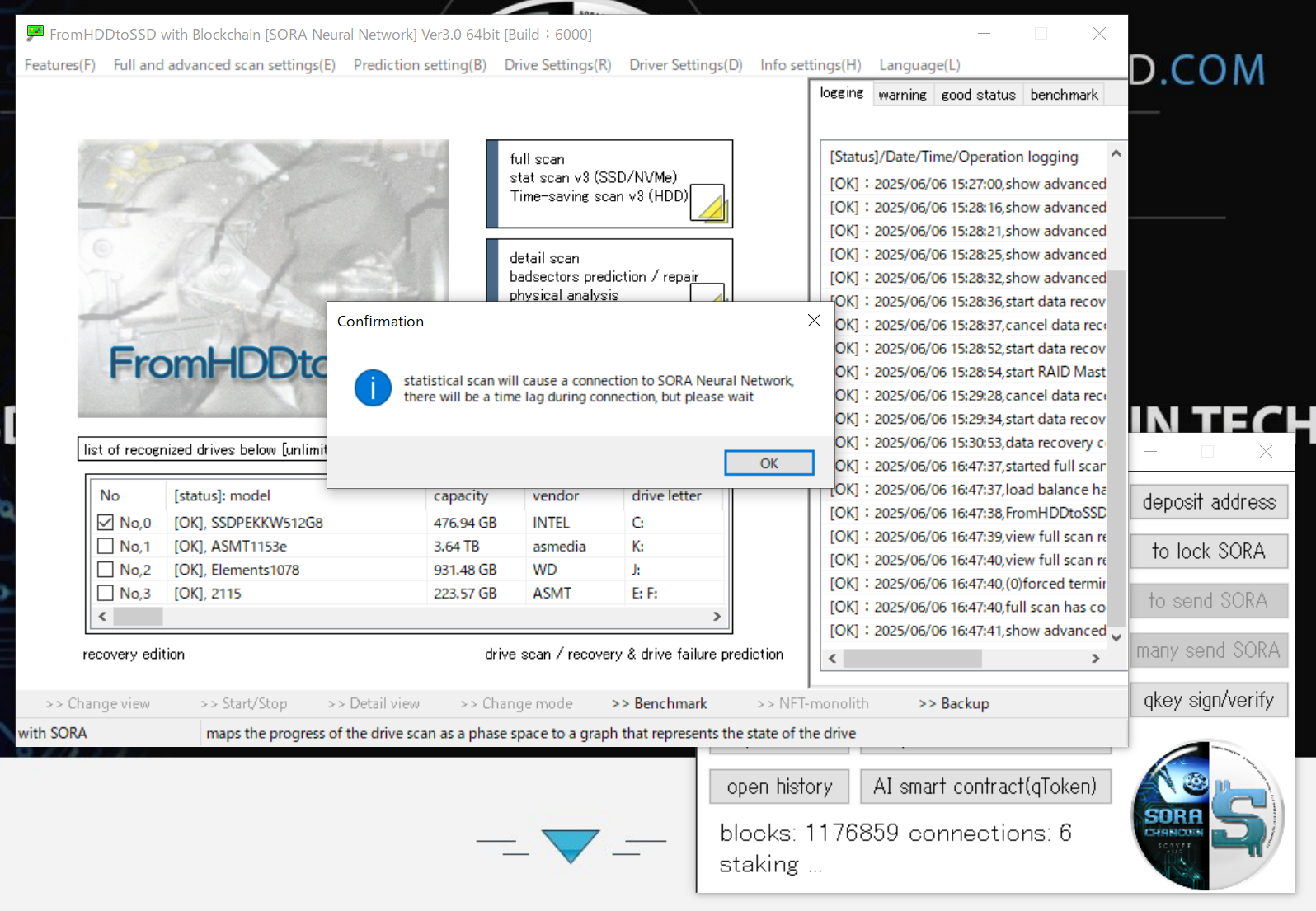Click the drive list right scroll arrow
1316x911 pixels.
pyautogui.click(x=717, y=616)
